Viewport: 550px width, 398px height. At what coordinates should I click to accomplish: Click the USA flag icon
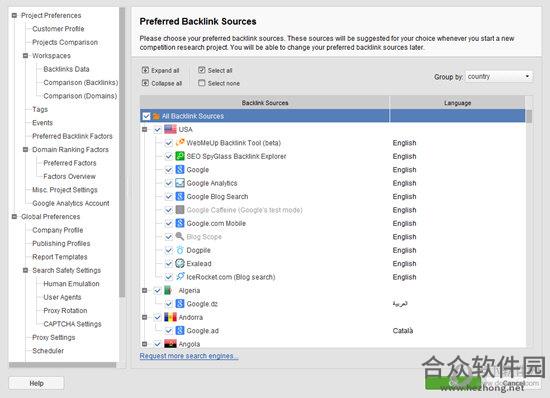[170, 129]
